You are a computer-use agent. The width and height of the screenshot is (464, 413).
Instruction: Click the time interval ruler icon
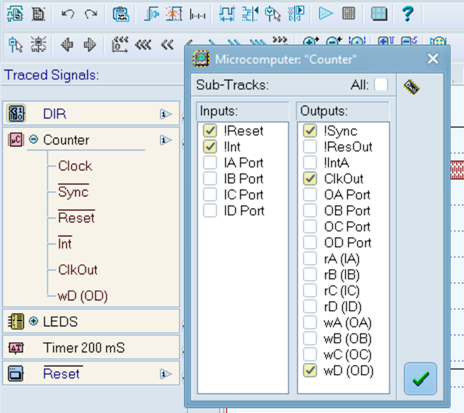coord(197,15)
